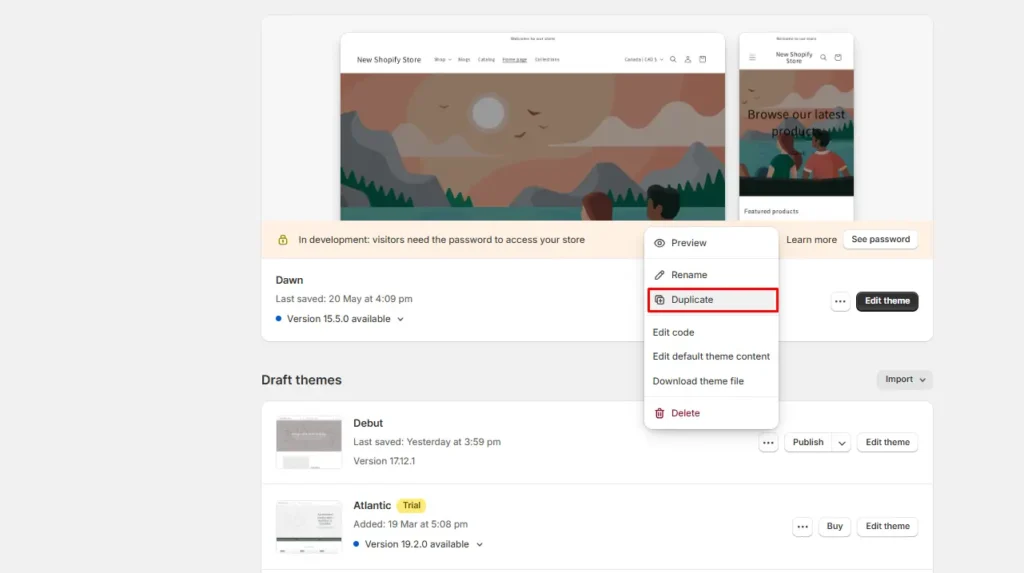This screenshot has height=573, width=1024.
Task: Click the eye icon next to Preview
Action: (660, 243)
